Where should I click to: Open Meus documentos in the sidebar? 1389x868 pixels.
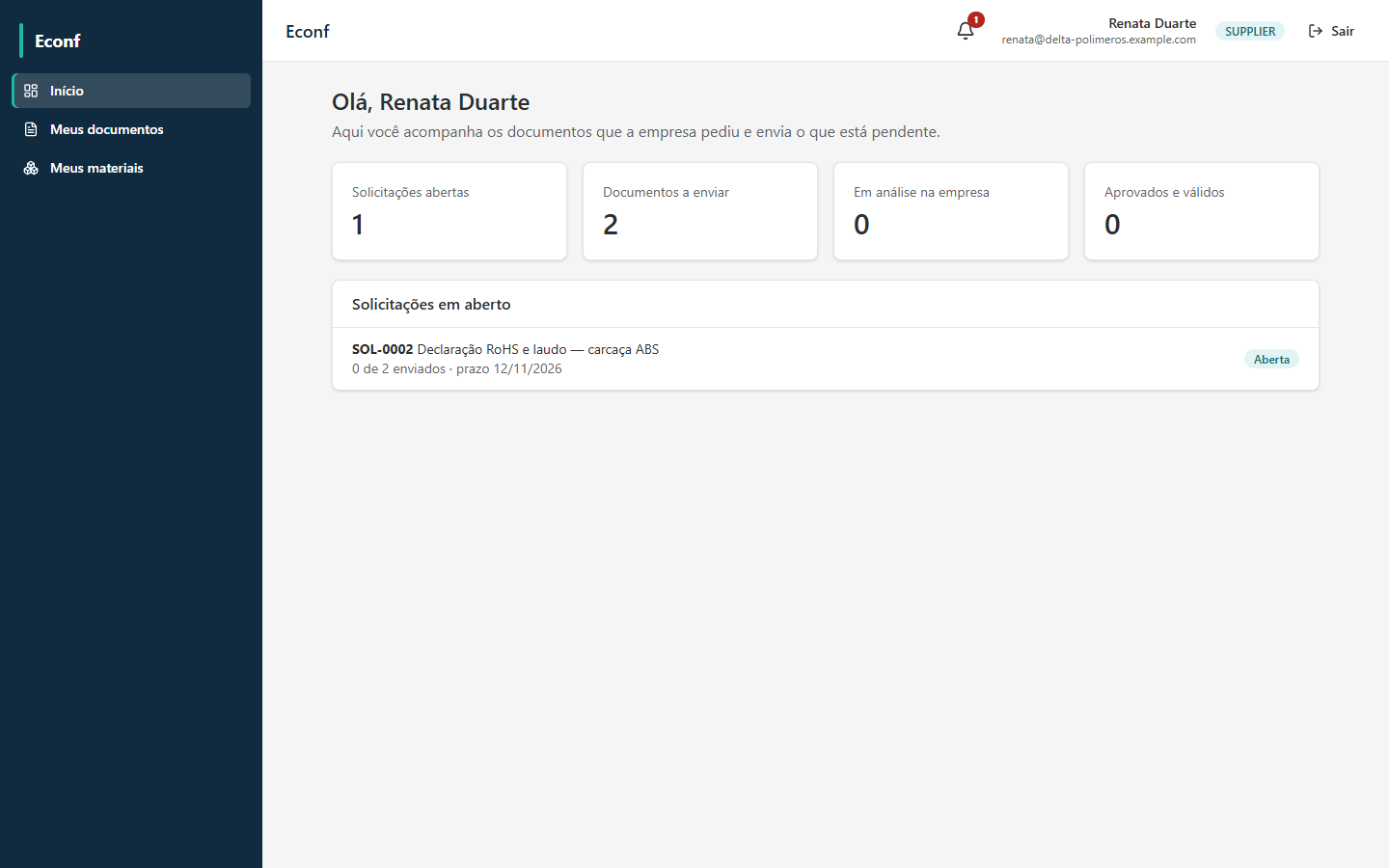(x=131, y=129)
